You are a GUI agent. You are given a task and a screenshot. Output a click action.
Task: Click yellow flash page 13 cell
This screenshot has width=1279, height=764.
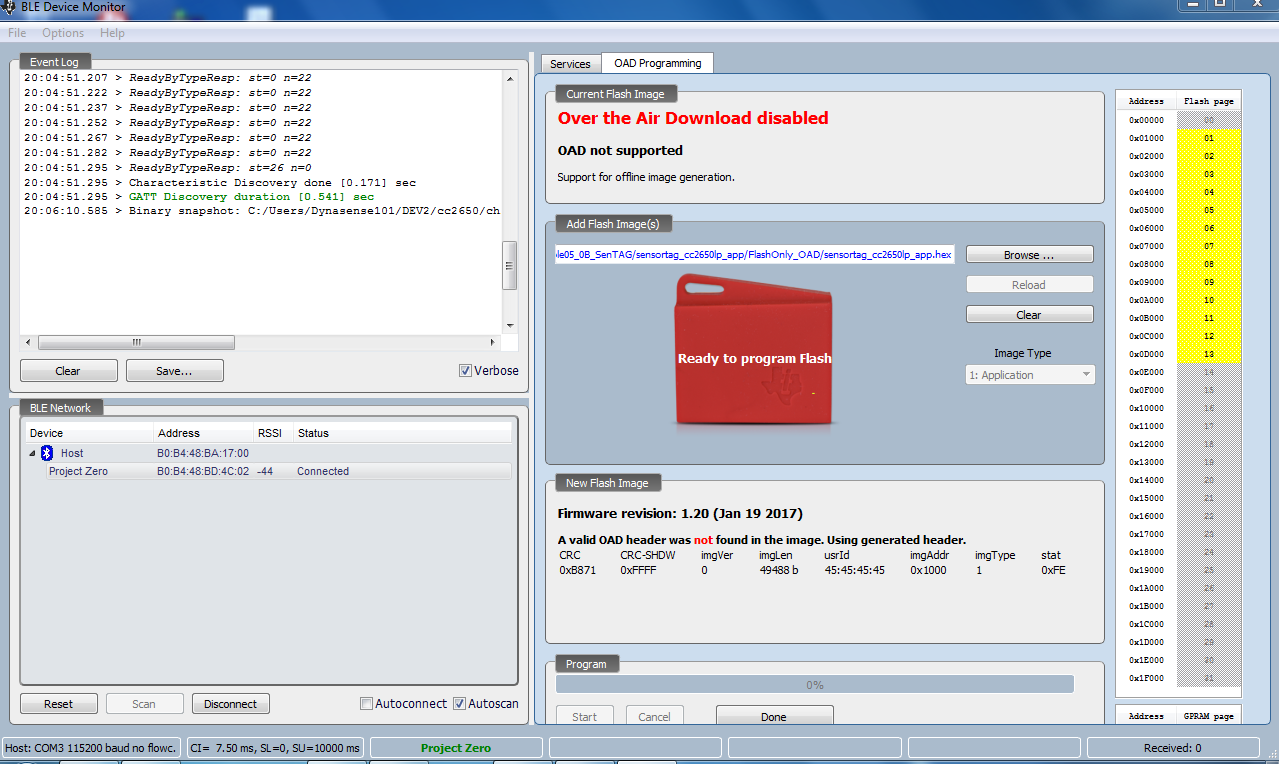tap(1209, 354)
